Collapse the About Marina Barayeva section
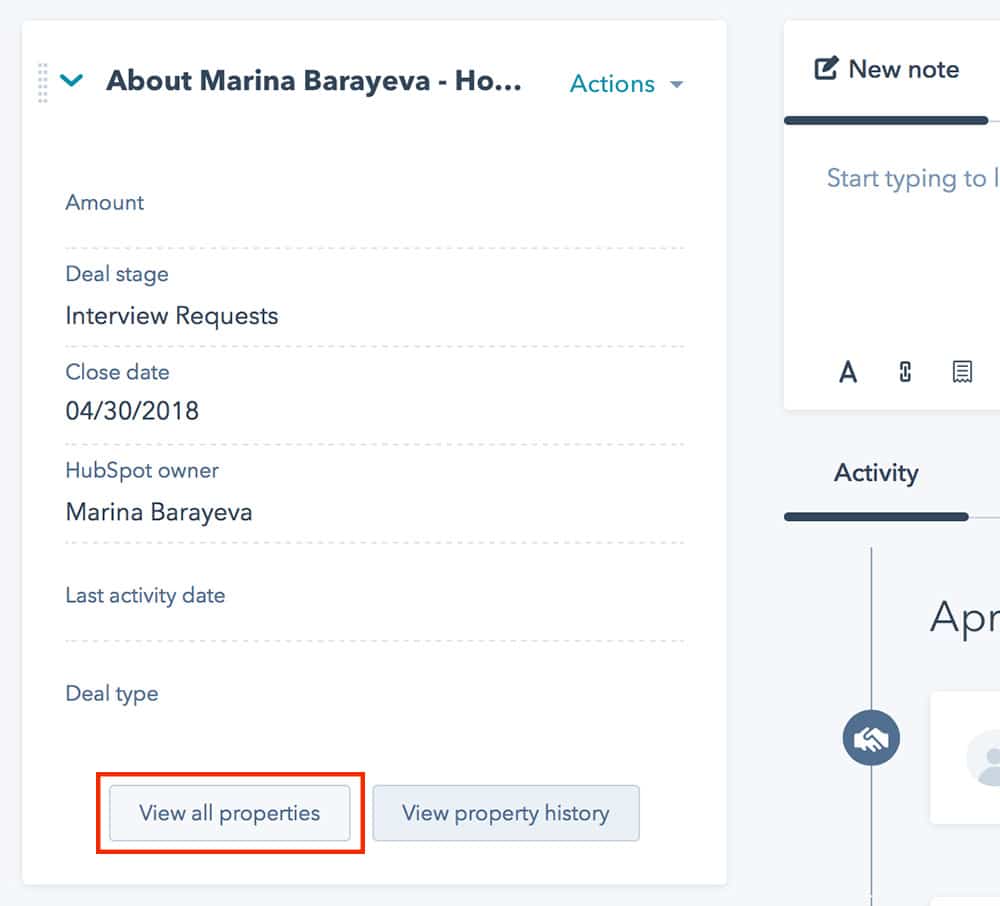 pyautogui.click(x=71, y=83)
